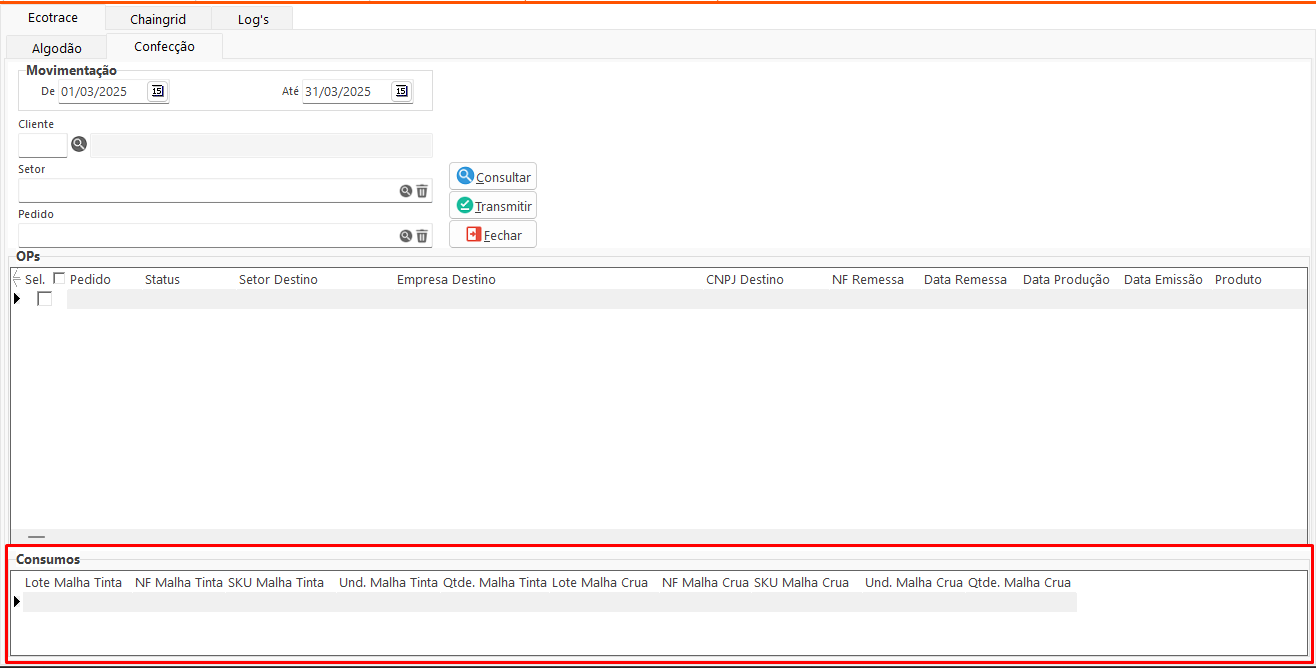Viewport: 1316px width, 668px height.
Task: Check the first row checkbox in OPs grid
Action: 44,299
